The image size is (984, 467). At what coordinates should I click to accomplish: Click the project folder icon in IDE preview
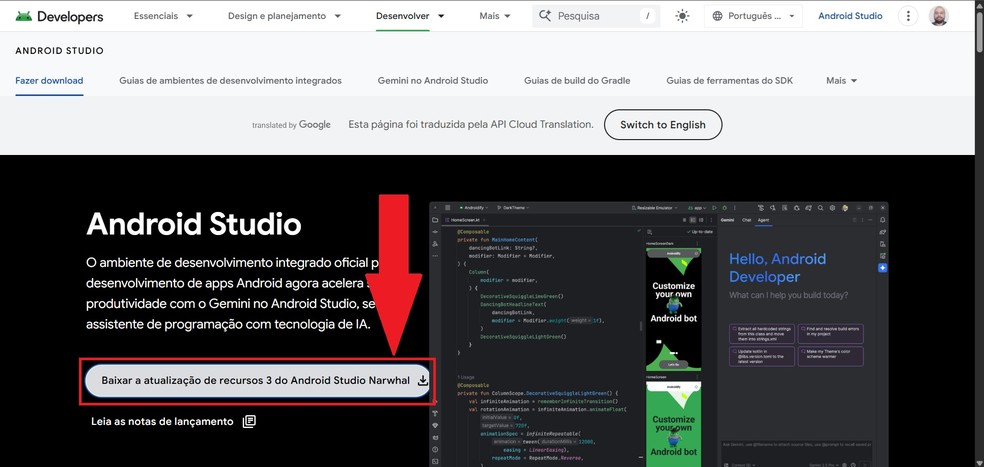[435, 220]
